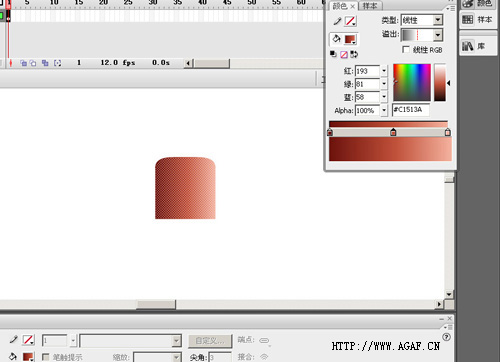This screenshot has width=500, height=362.
Task: Open the modify onion markers icon
Action: pyautogui.click(x=57, y=63)
